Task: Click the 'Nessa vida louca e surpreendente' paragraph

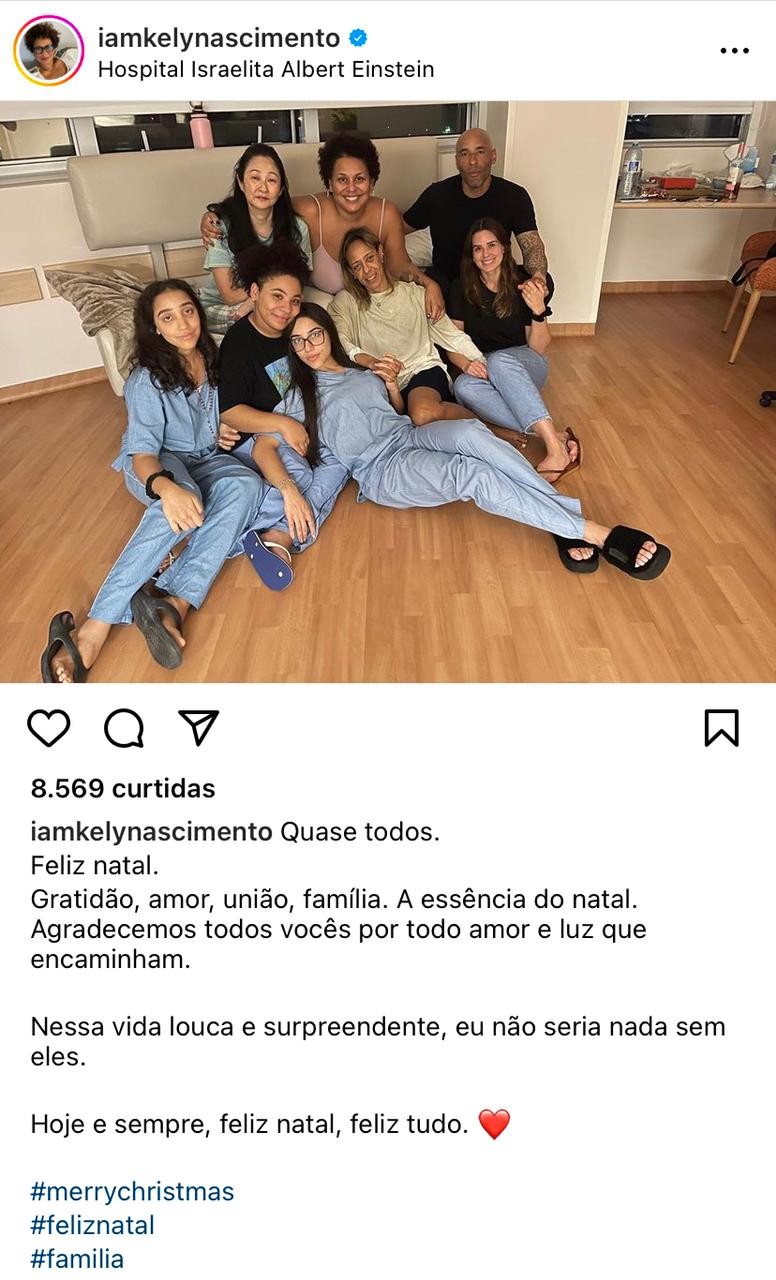Action: (378, 1041)
